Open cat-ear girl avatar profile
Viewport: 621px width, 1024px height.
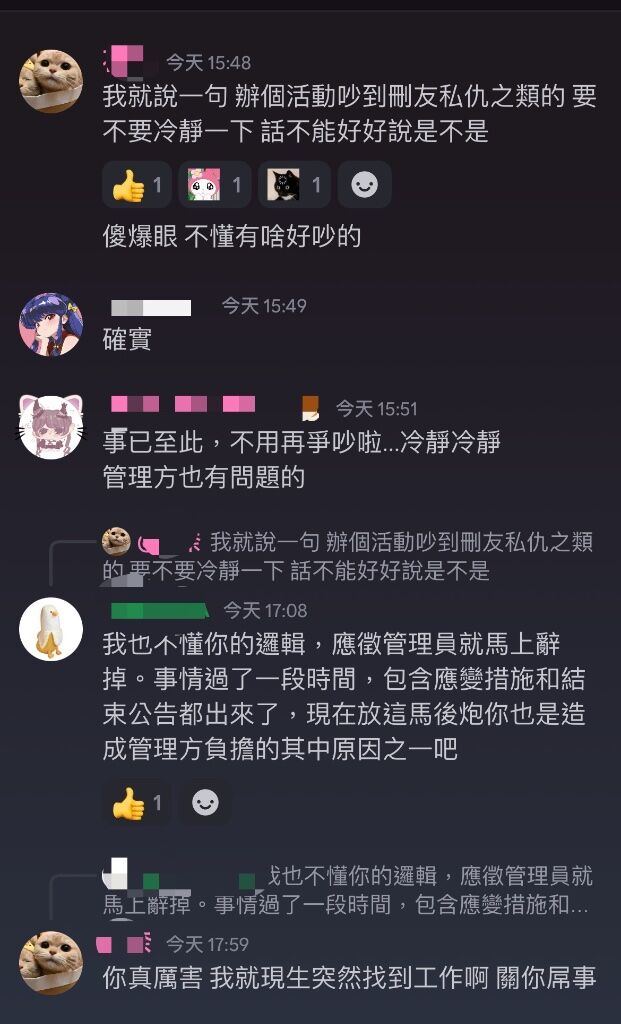pos(51,426)
